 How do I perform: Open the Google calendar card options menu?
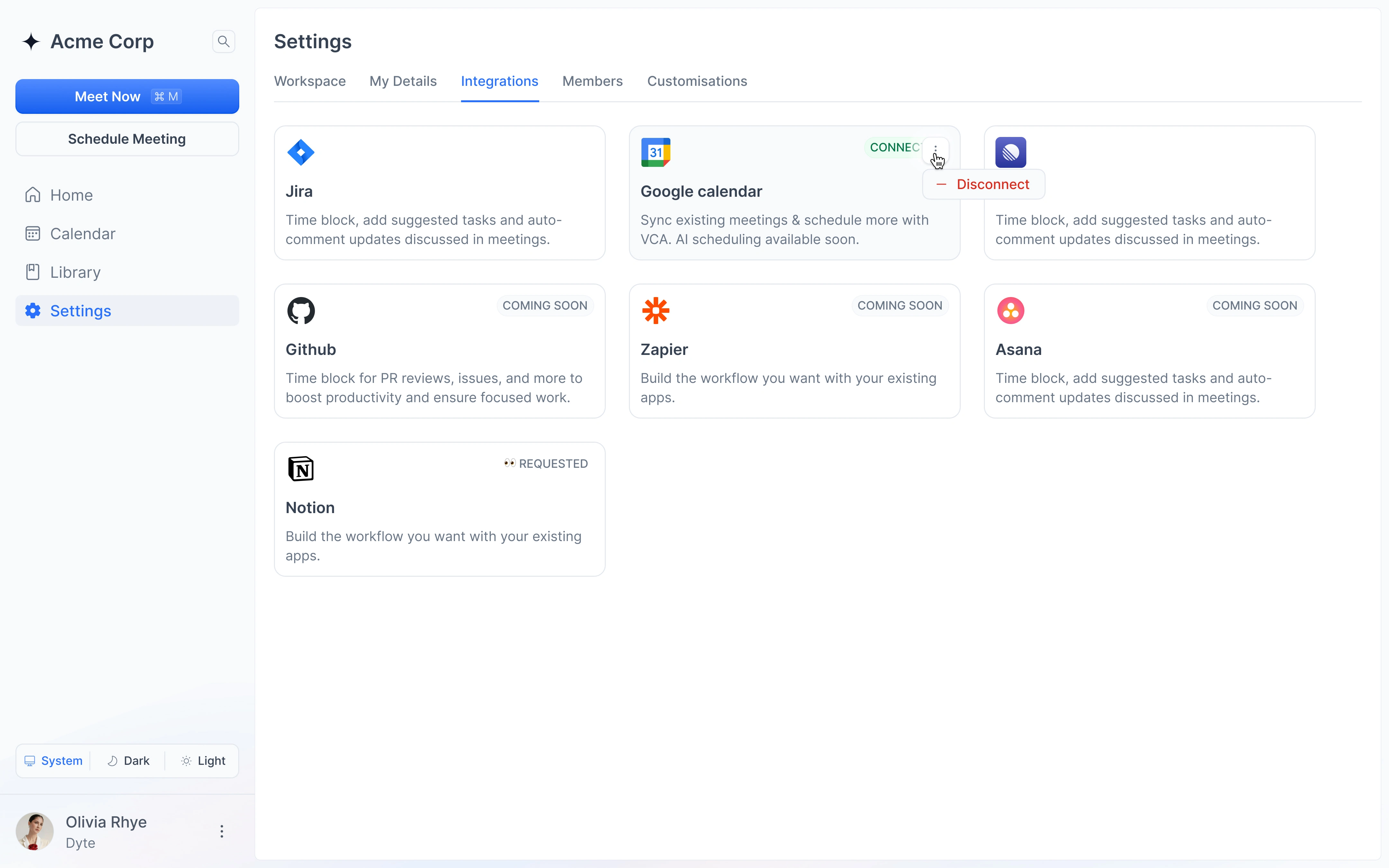tap(936, 149)
